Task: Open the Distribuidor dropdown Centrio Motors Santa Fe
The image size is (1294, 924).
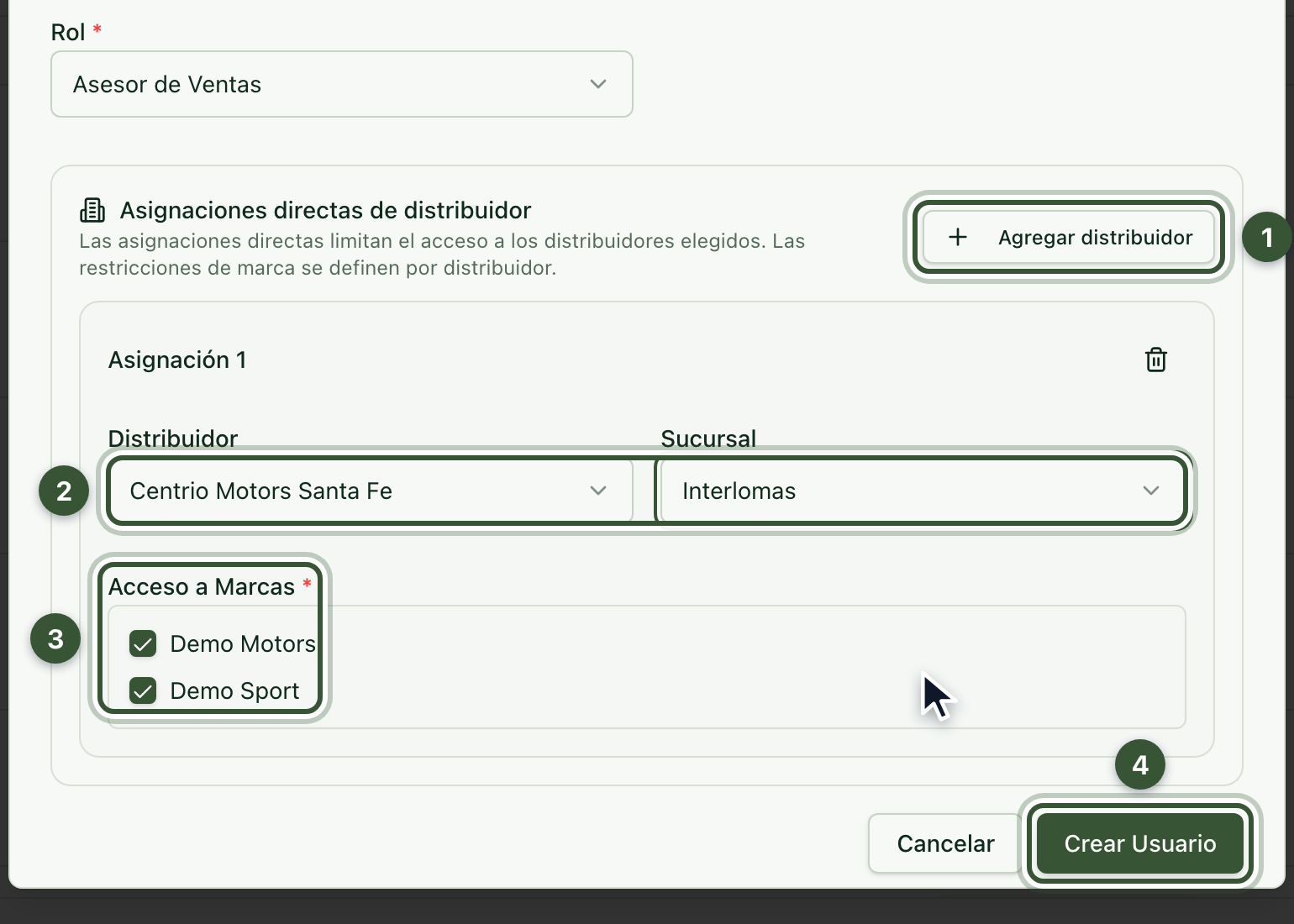Action: pos(371,491)
